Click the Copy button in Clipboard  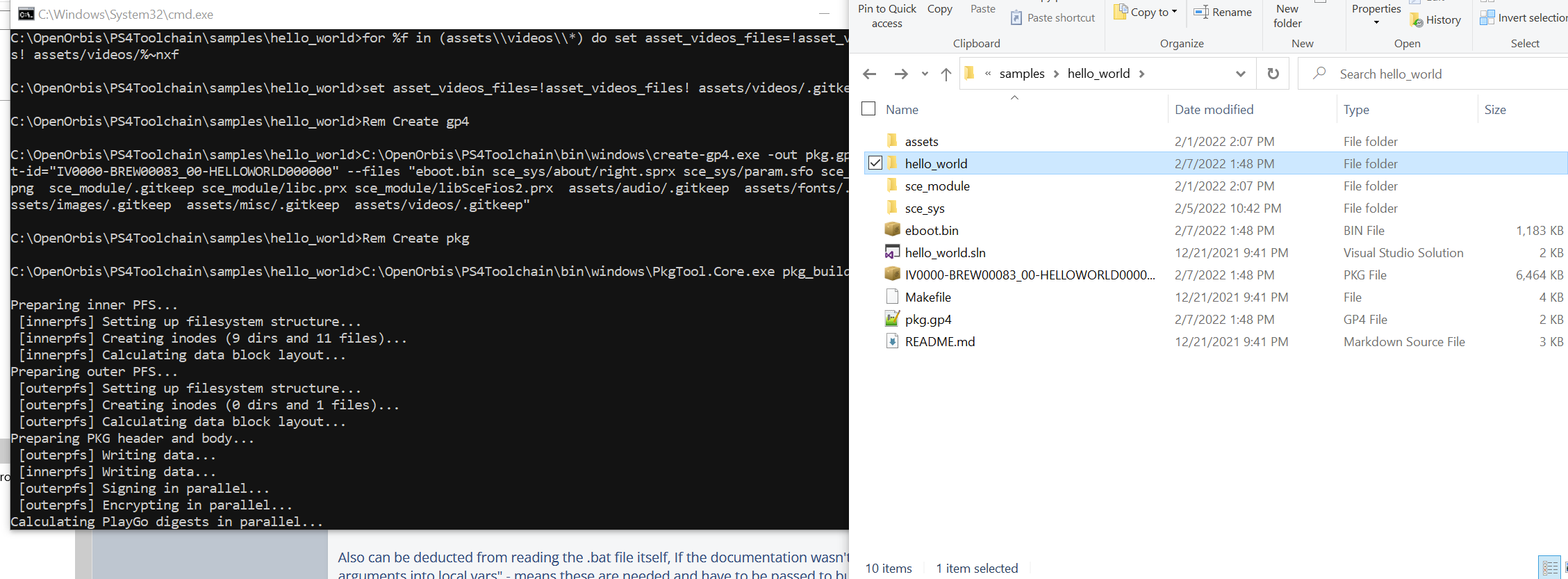940,9
